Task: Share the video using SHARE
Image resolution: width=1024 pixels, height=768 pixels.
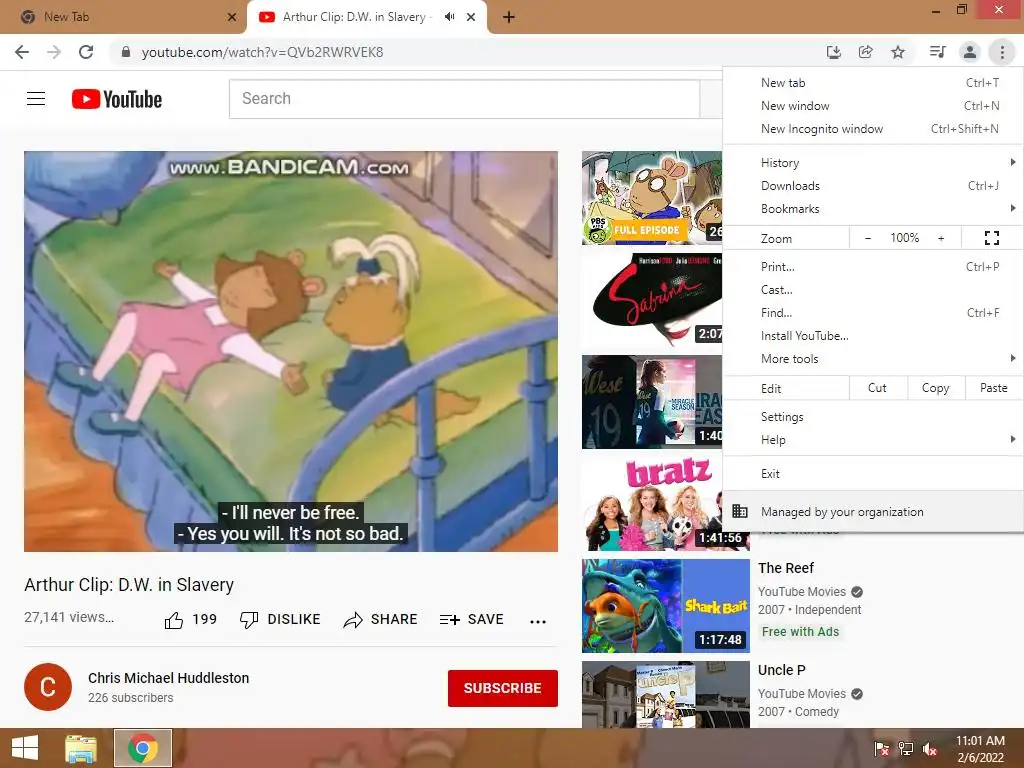Action: pyautogui.click(x=381, y=619)
